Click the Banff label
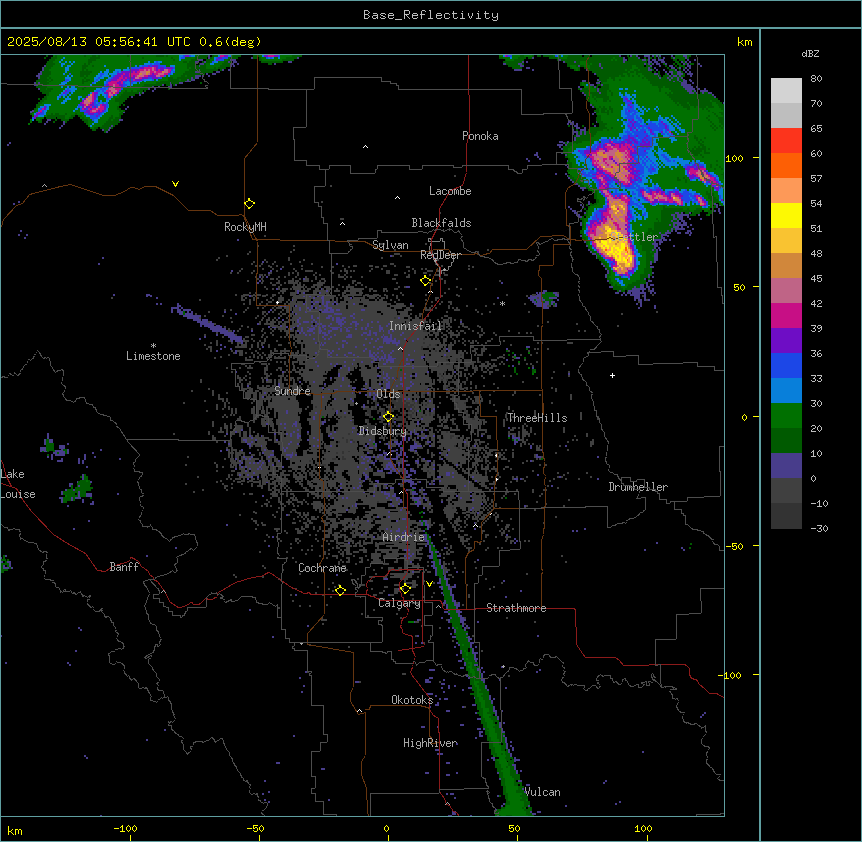Viewport: 862px width, 842px height. click(124, 567)
